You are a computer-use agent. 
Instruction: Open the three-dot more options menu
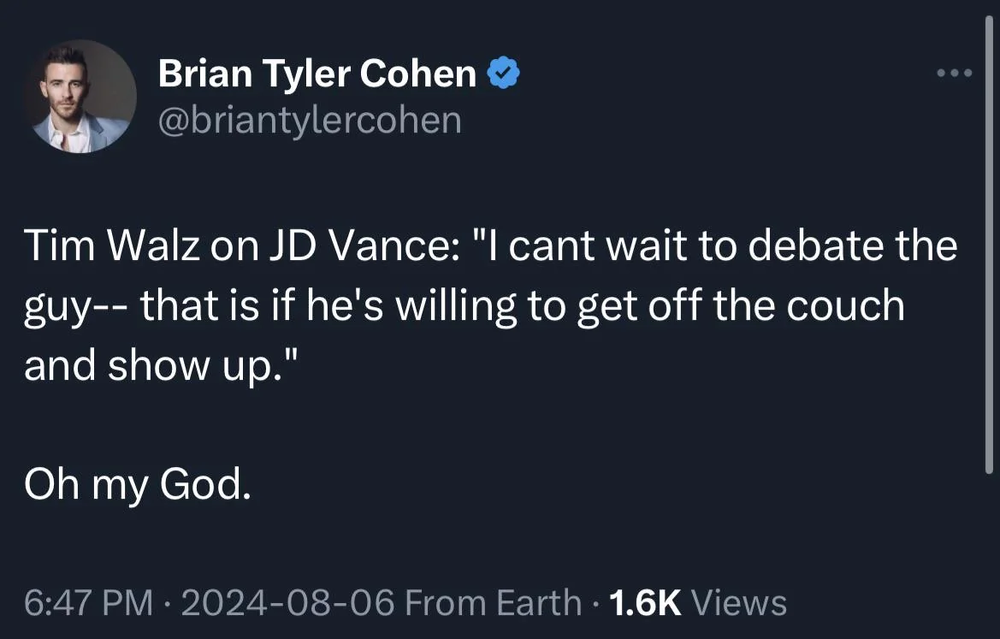click(x=955, y=73)
